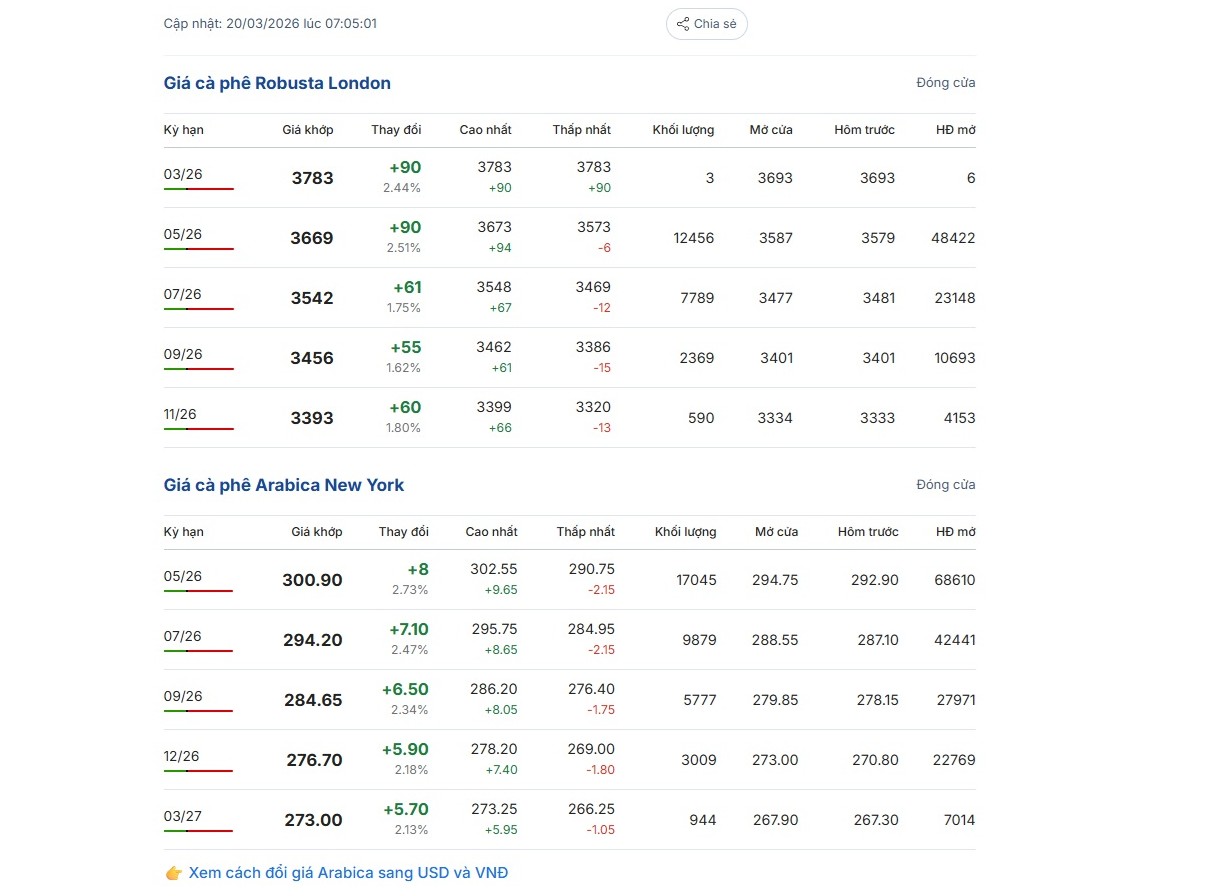Click HĐ mở column header in Arabica table
Image resolution: width=1224 pixels, height=896 pixels.
coord(955,532)
